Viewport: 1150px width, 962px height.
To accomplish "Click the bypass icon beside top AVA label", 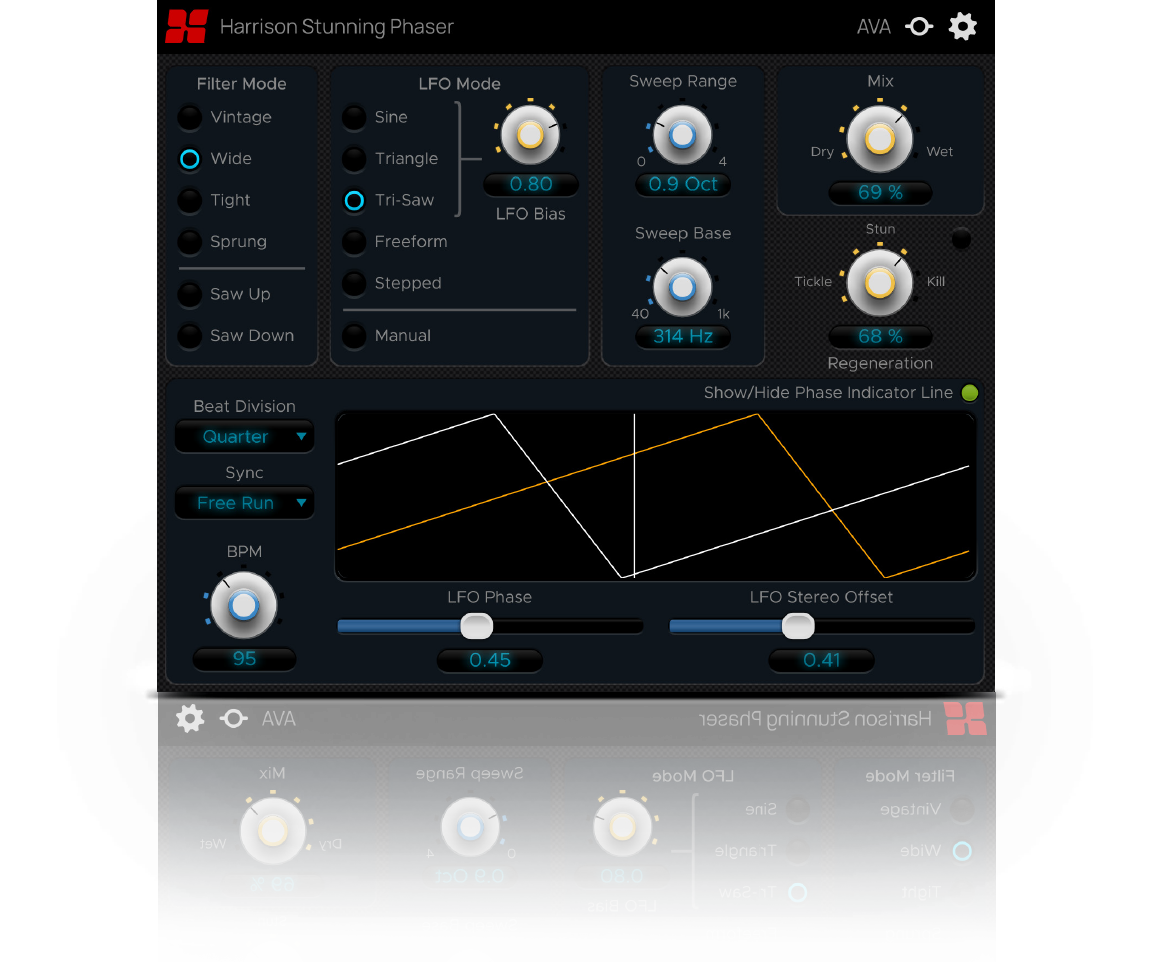I will [919, 27].
